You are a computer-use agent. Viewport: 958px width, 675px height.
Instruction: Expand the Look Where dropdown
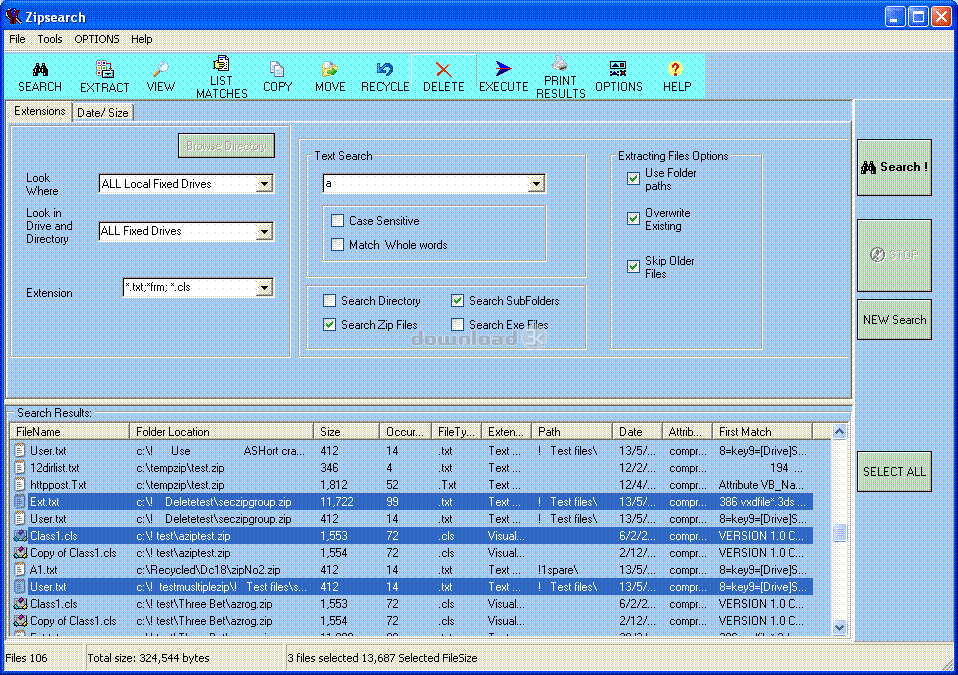pyautogui.click(x=264, y=184)
